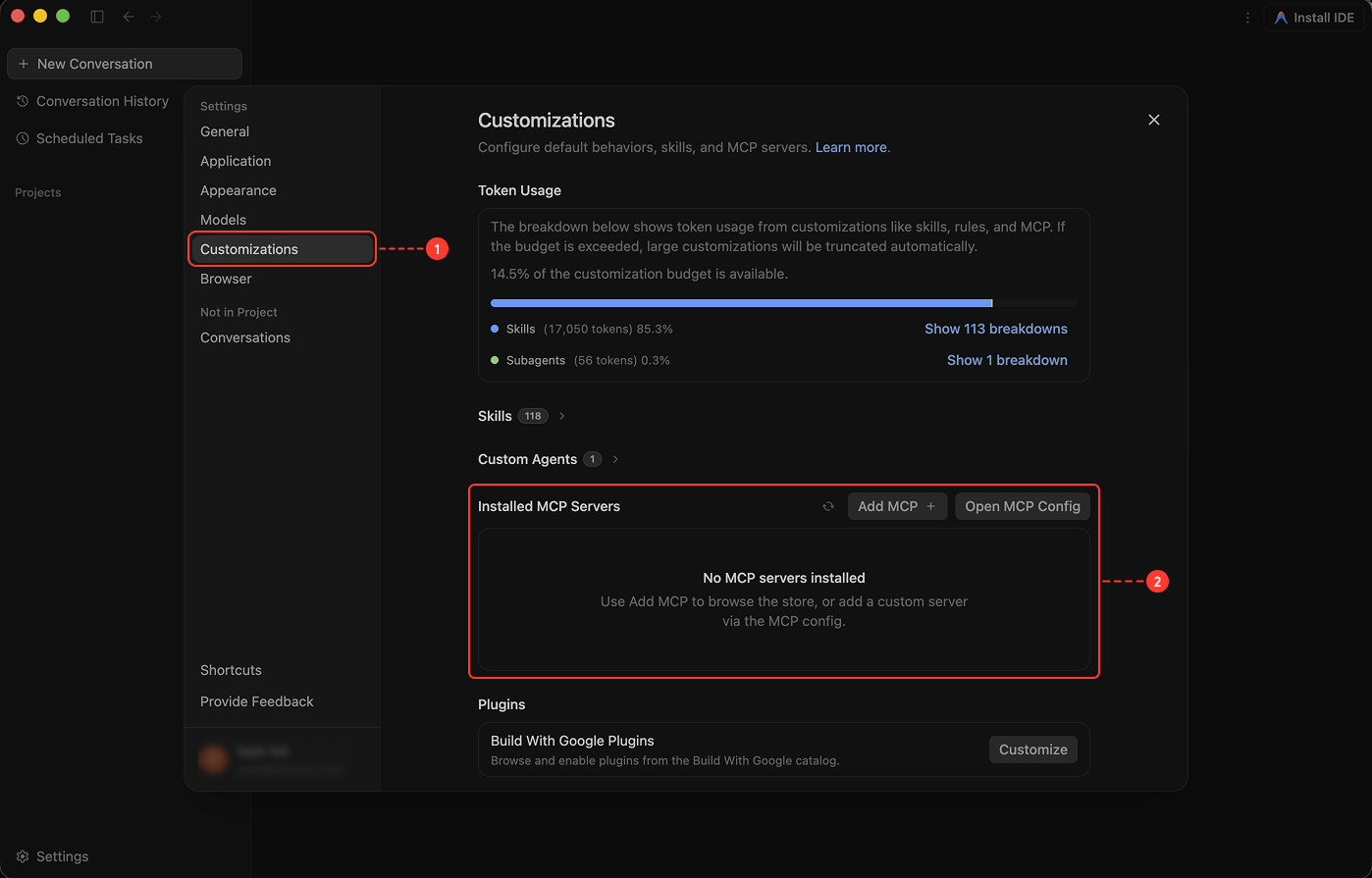The height and width of the screenshot is (878, 1372).
Task: Click the Skills count badge 118
Action: (533, 416)
